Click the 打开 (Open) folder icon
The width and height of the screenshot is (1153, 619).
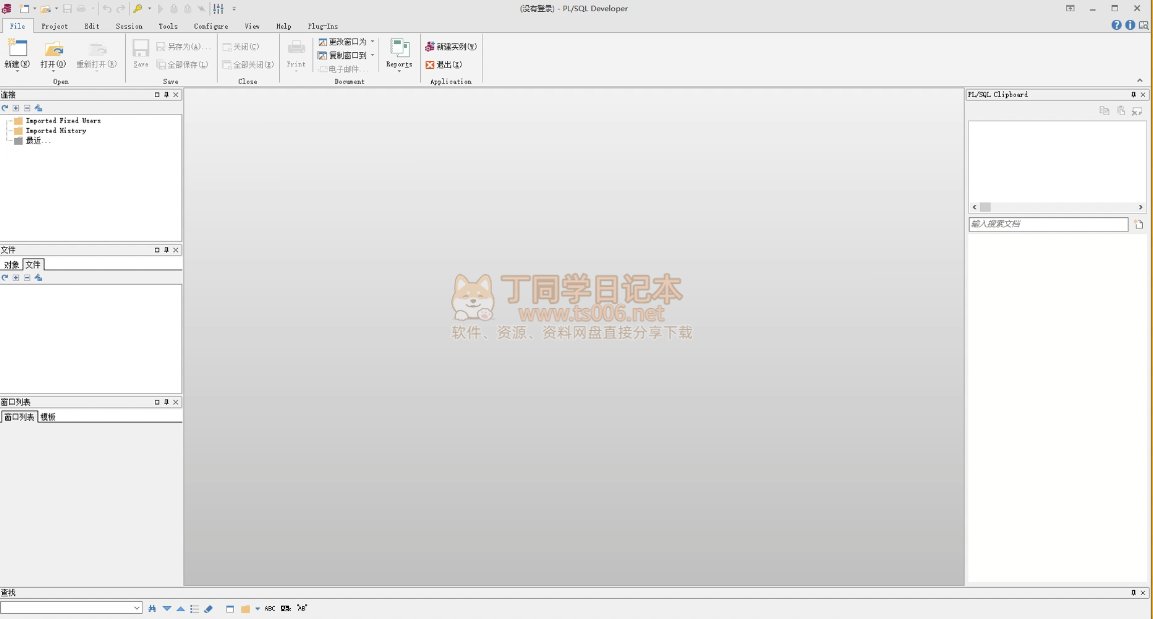54,48
